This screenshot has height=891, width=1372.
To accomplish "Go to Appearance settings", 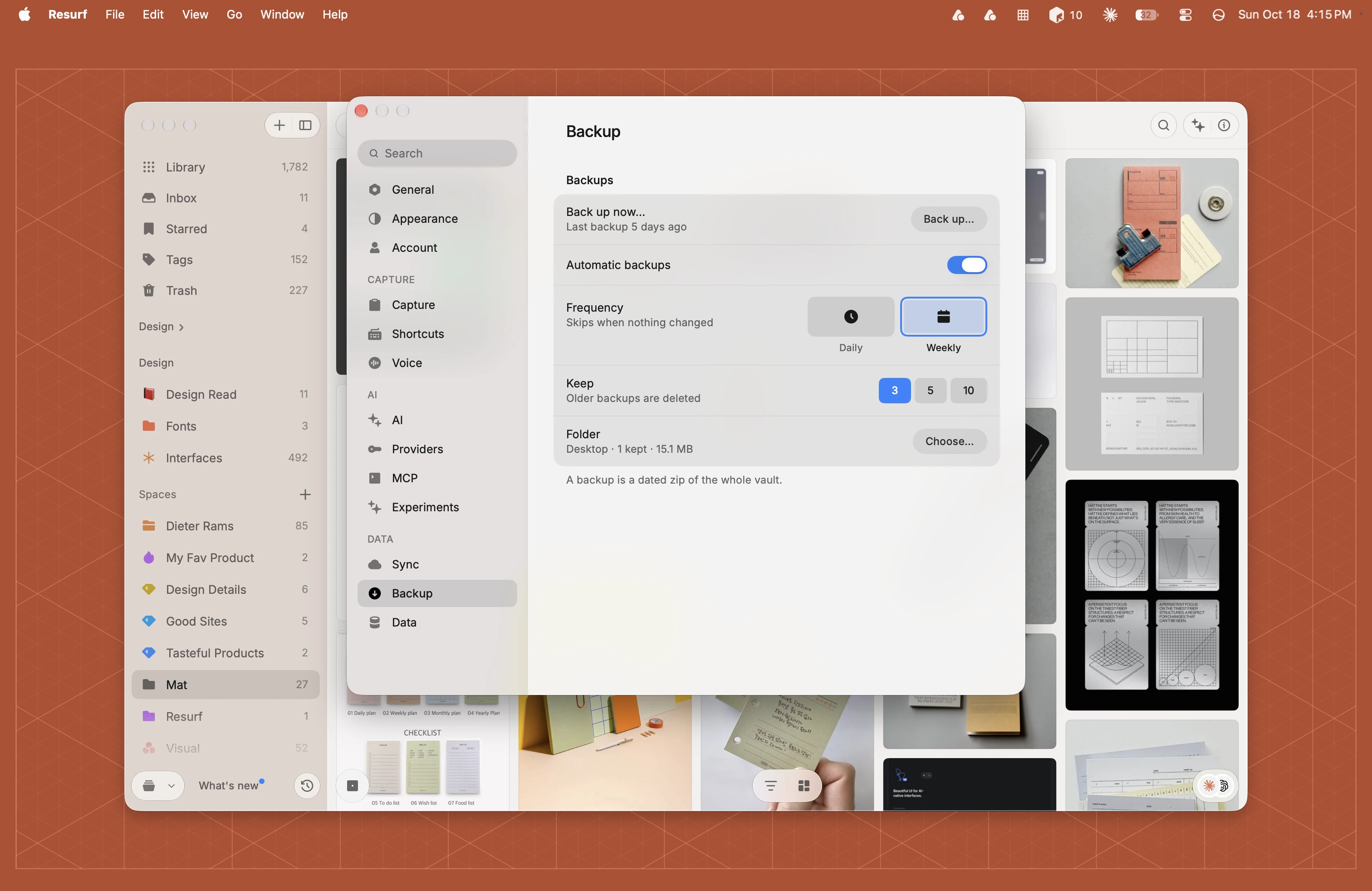I will [437, 218].
